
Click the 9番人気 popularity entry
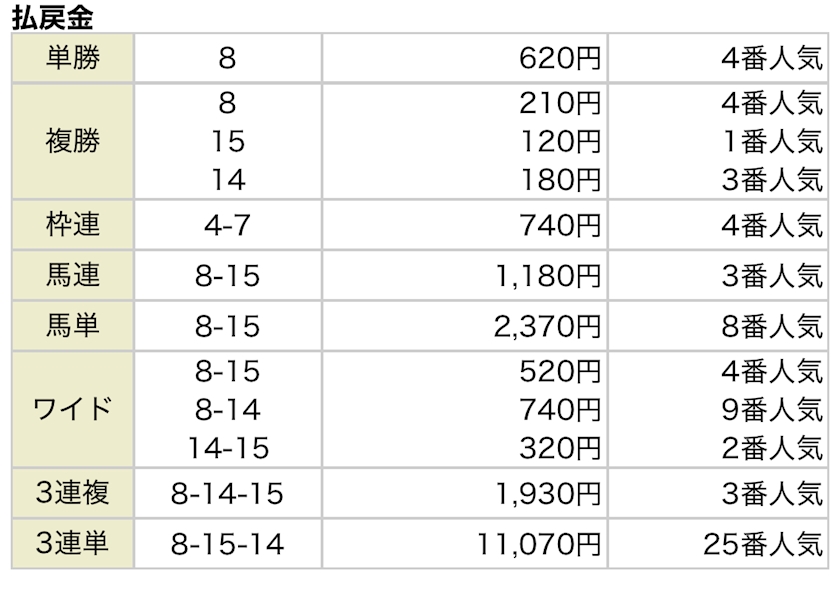tap(772, 409)
